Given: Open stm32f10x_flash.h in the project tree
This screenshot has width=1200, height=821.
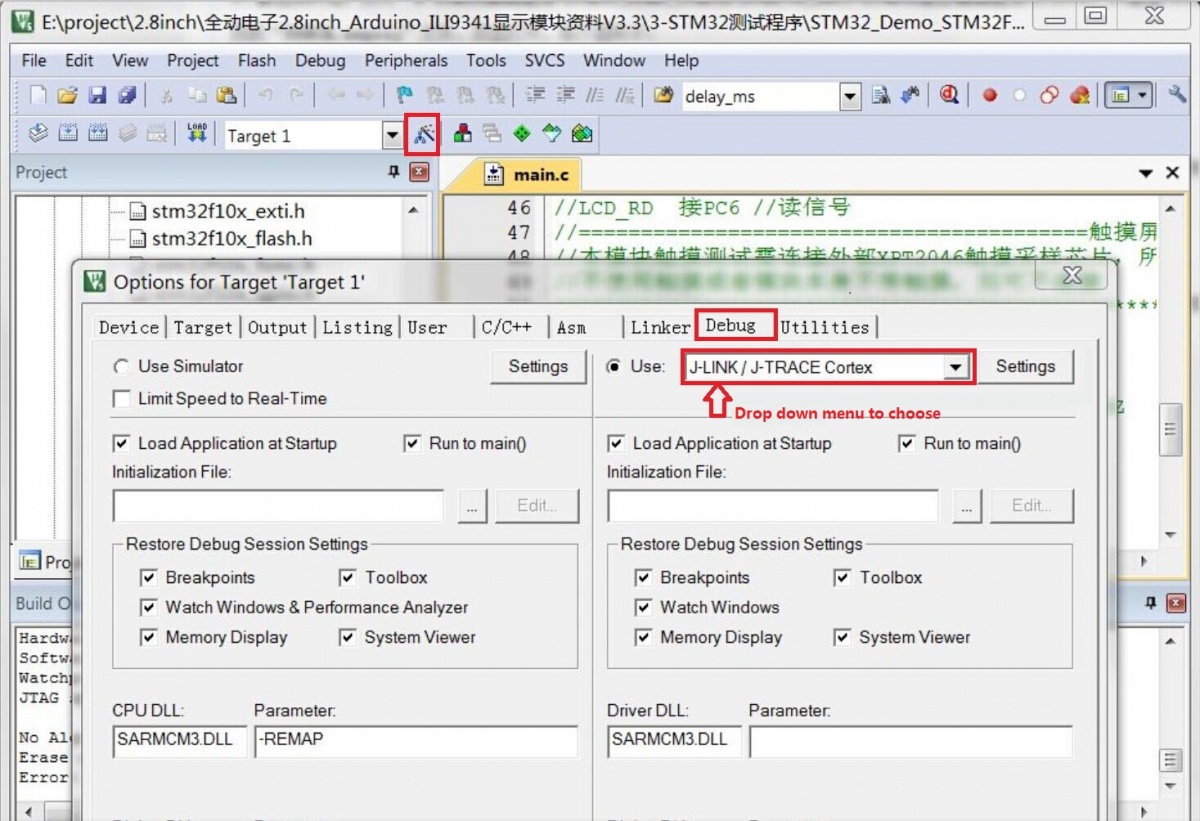Looking at the screenshot, I should (x=231, y=239).
